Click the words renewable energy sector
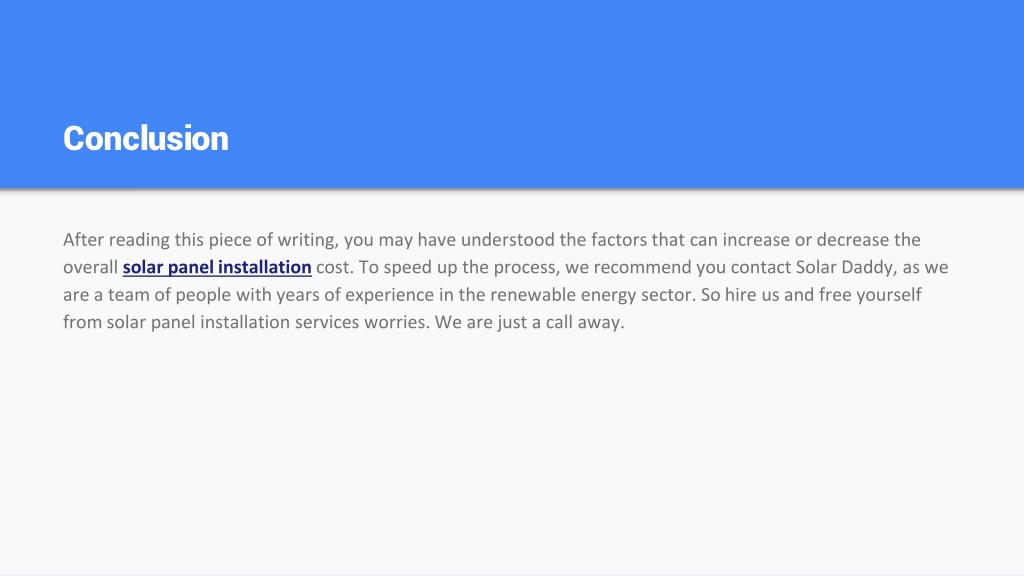 pos(591,295)
